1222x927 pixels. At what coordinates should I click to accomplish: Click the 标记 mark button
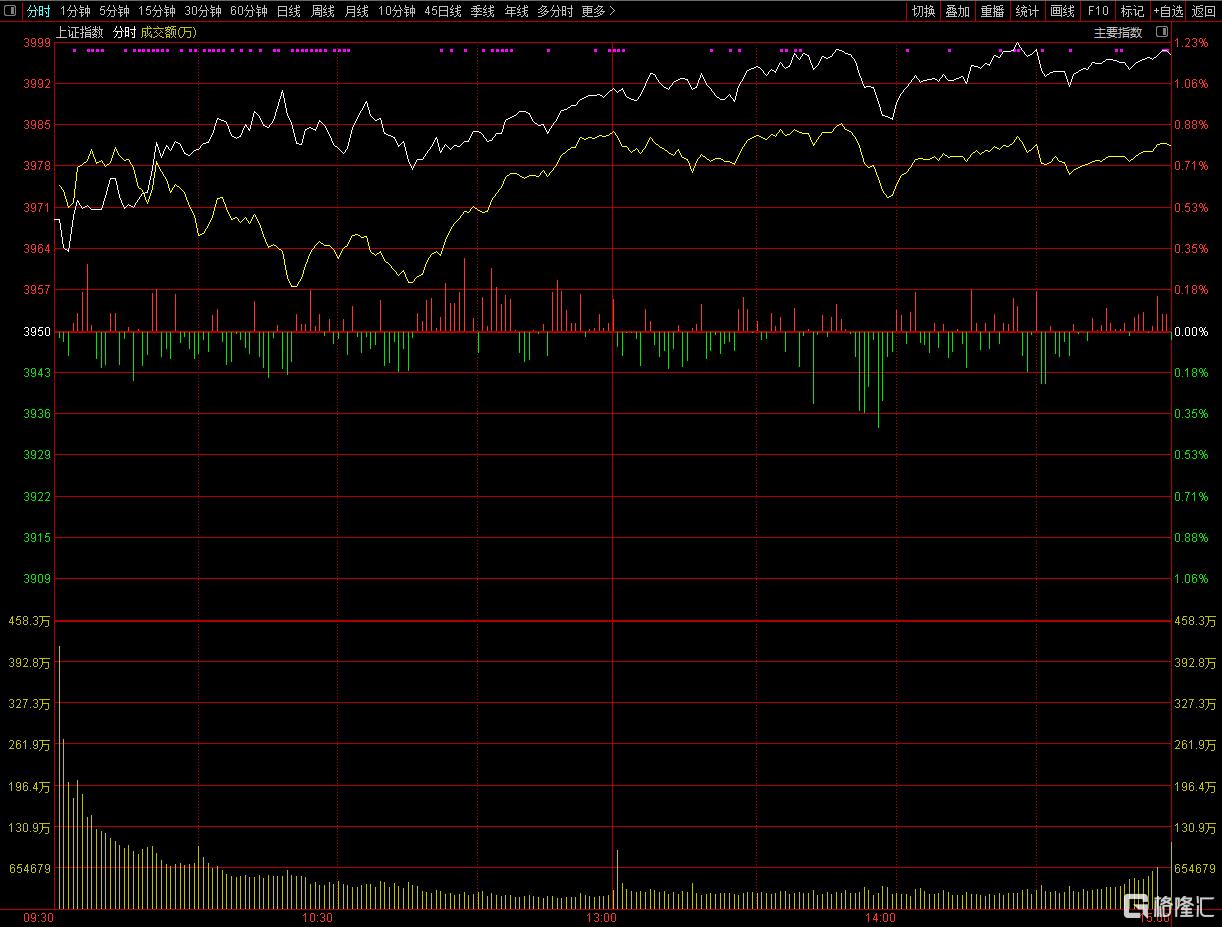pyautogui.click(x=1132, y=11)
